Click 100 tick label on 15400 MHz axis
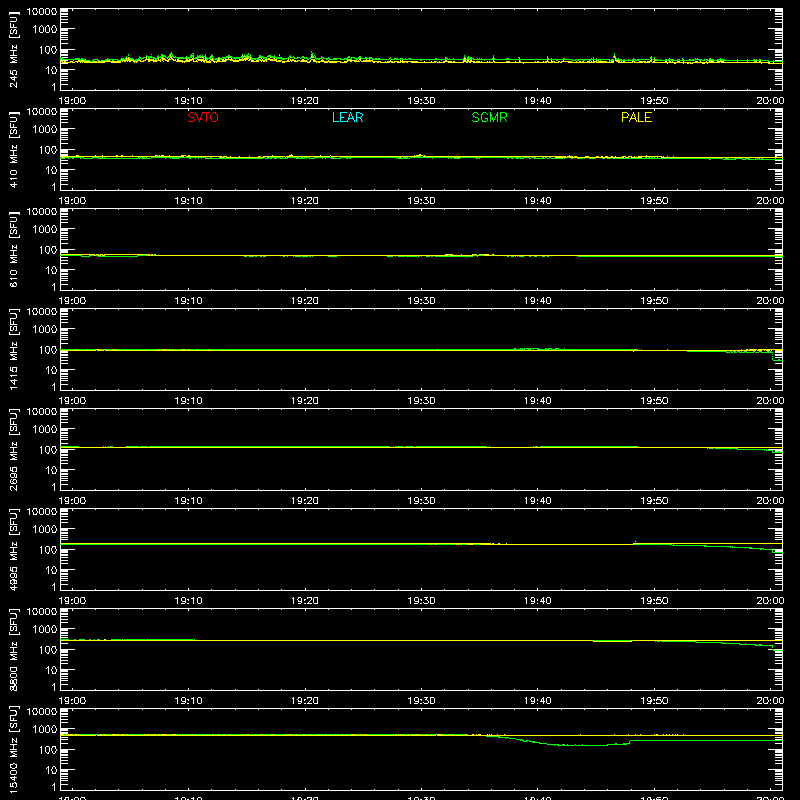The height and width of the screenshot is (800, 800). pyautogui.click(x=48, y=749)
